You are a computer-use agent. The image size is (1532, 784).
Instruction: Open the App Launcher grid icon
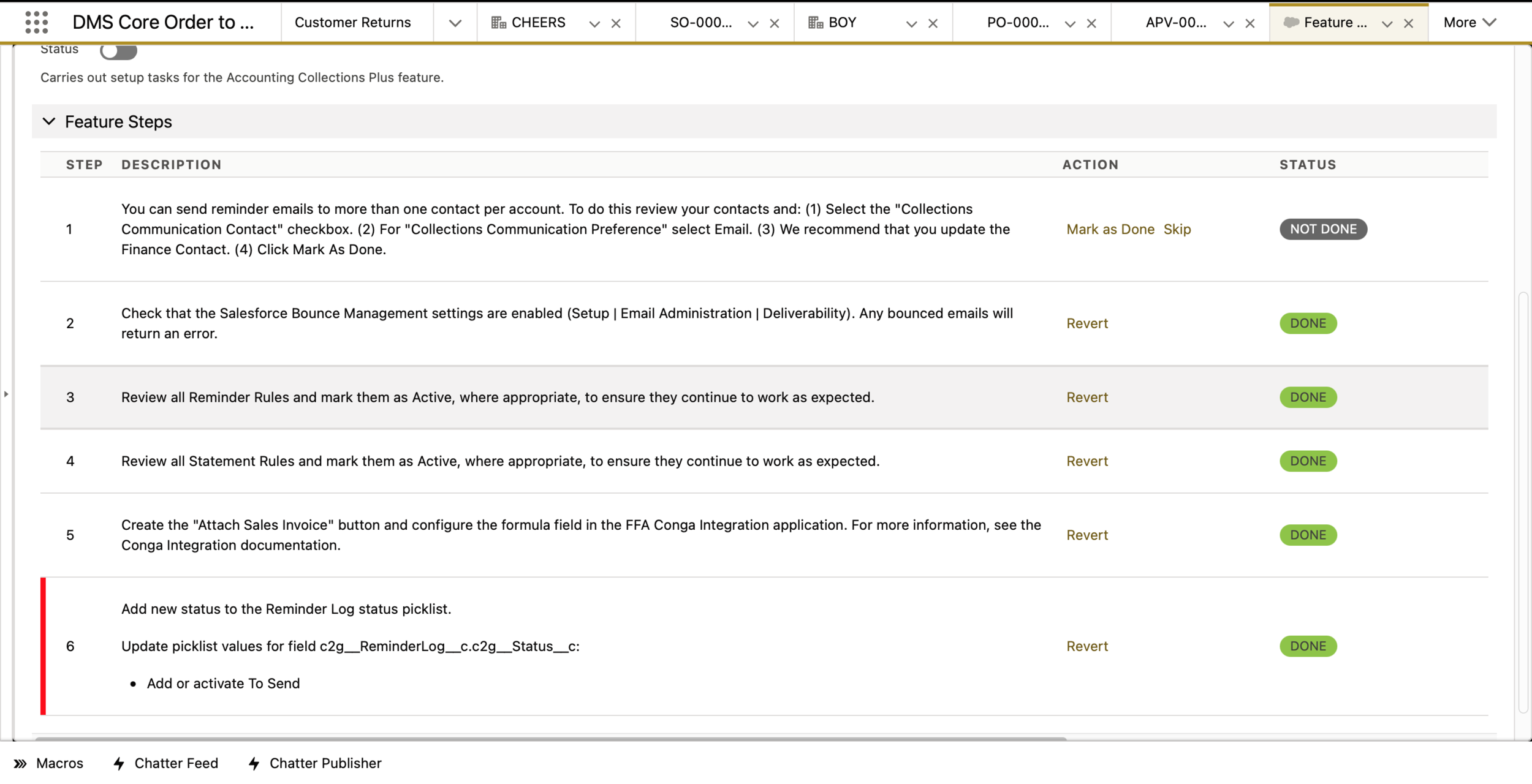click(x=37, y=23)
